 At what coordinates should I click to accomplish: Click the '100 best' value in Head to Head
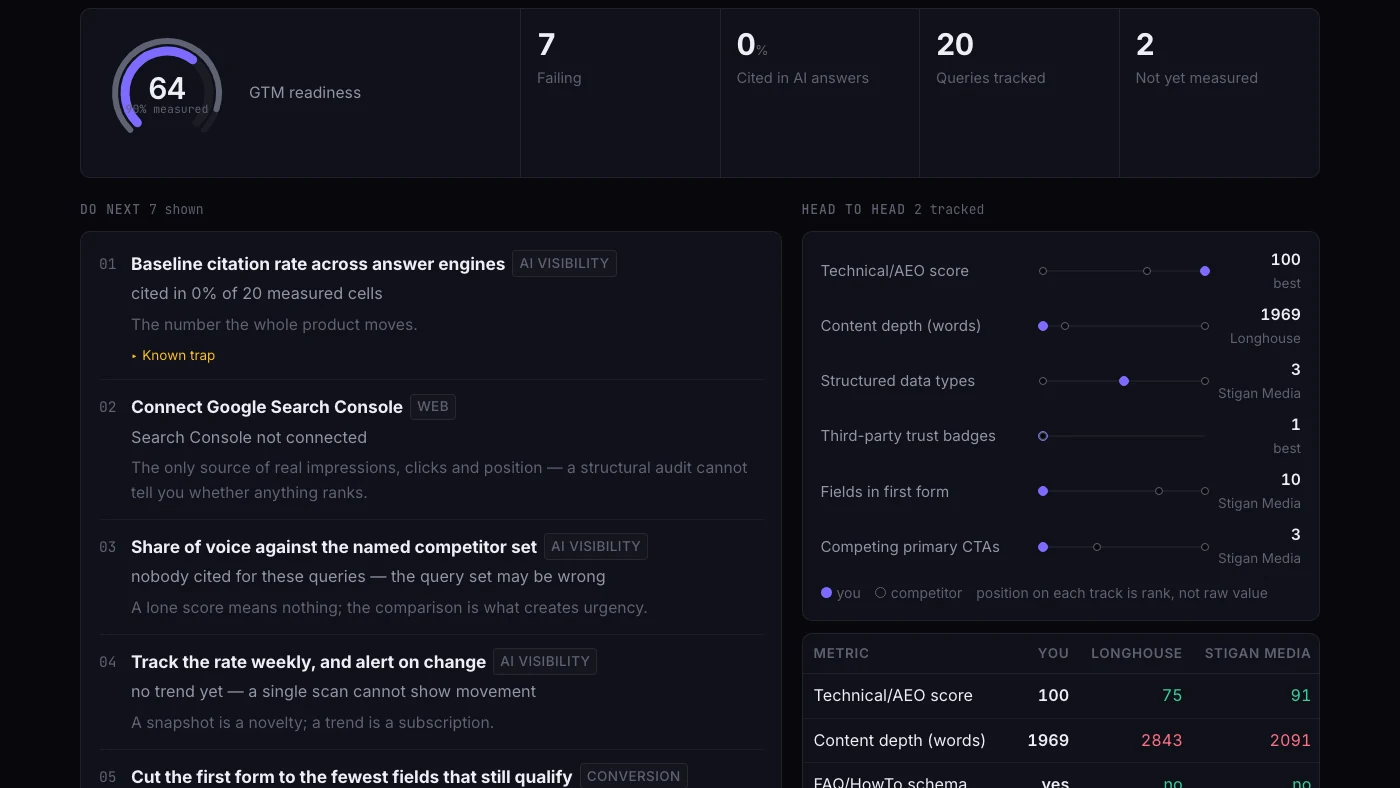point(1285,271)
